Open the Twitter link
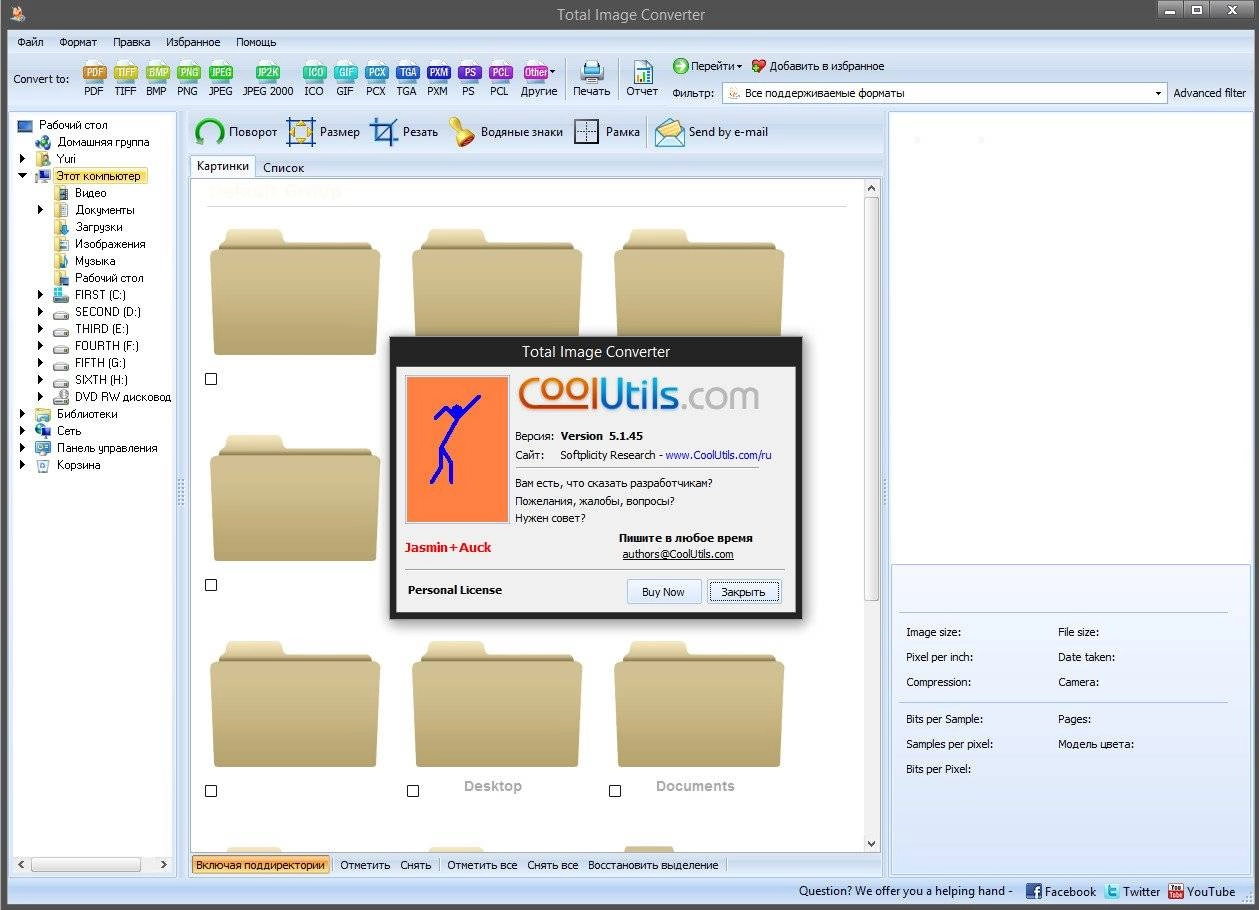This screenshot has width=1259, height=910. (1132, 891)
